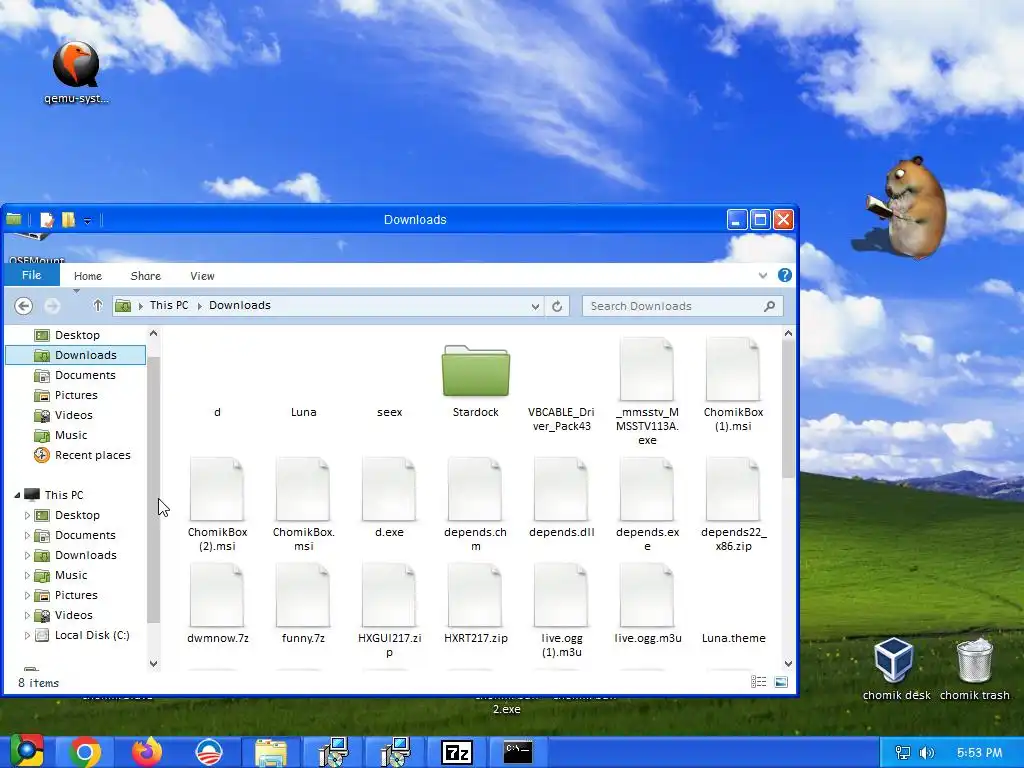This screenshot has width=1024, height=768.
Task: Select Downloads in the favorites list
Action: tap(76, 355)
